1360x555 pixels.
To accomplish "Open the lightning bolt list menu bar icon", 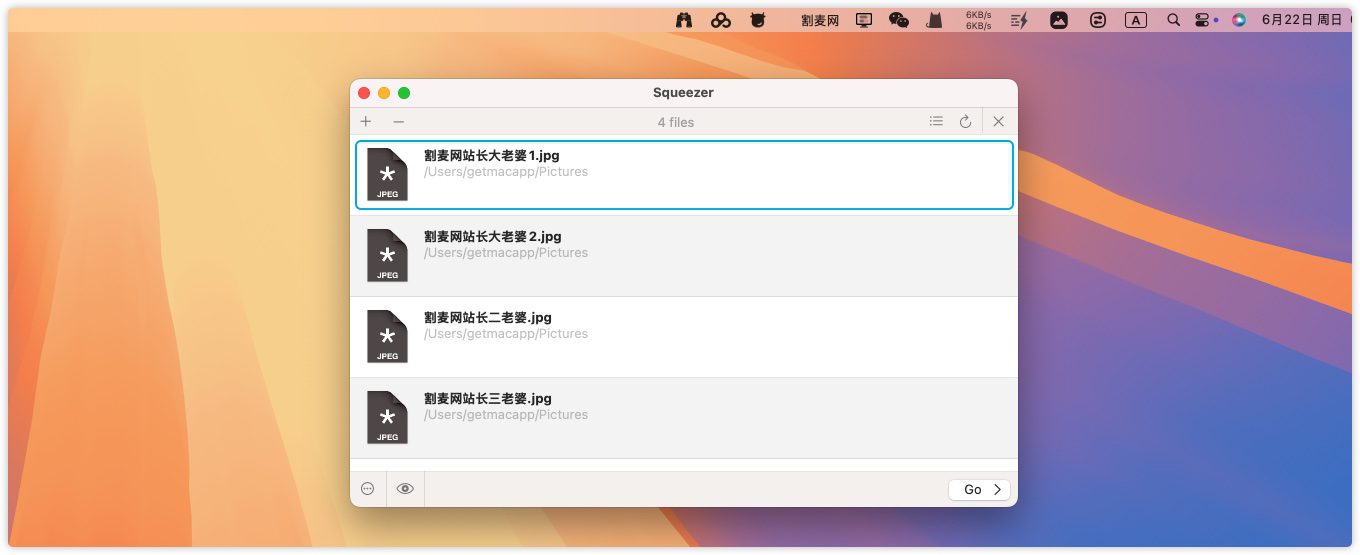I will tap(1020, 20).
